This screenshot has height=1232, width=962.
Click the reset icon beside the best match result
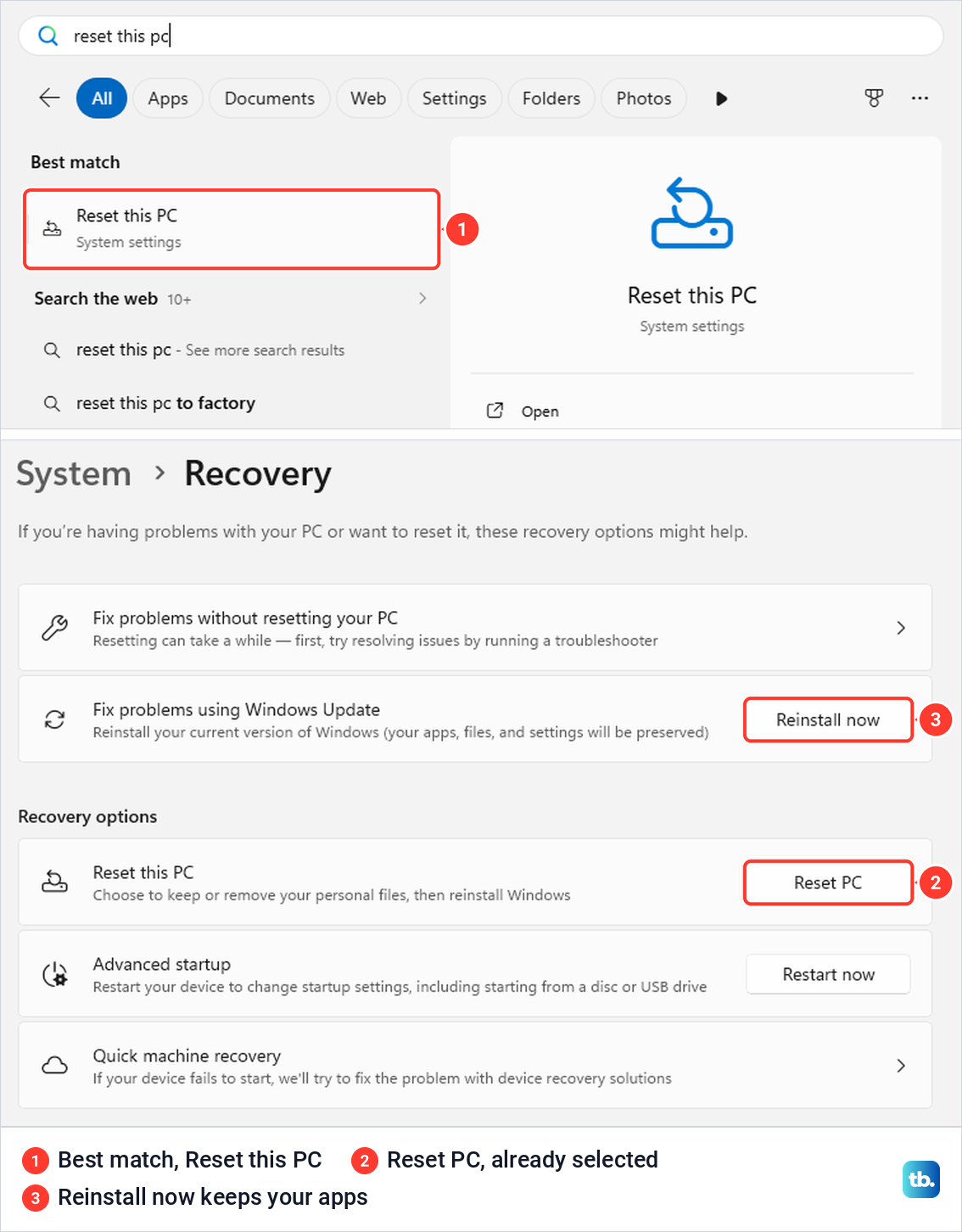pos(53,228)
